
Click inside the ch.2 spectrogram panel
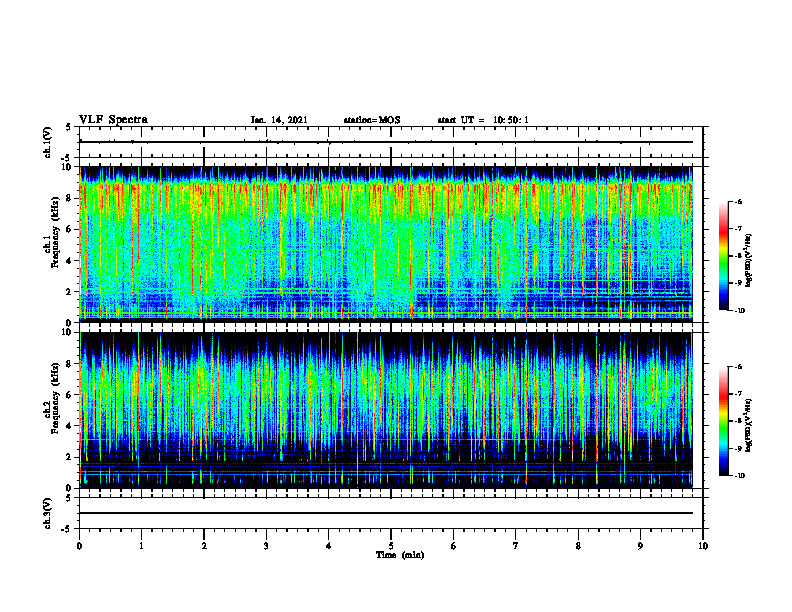[386, 410]
